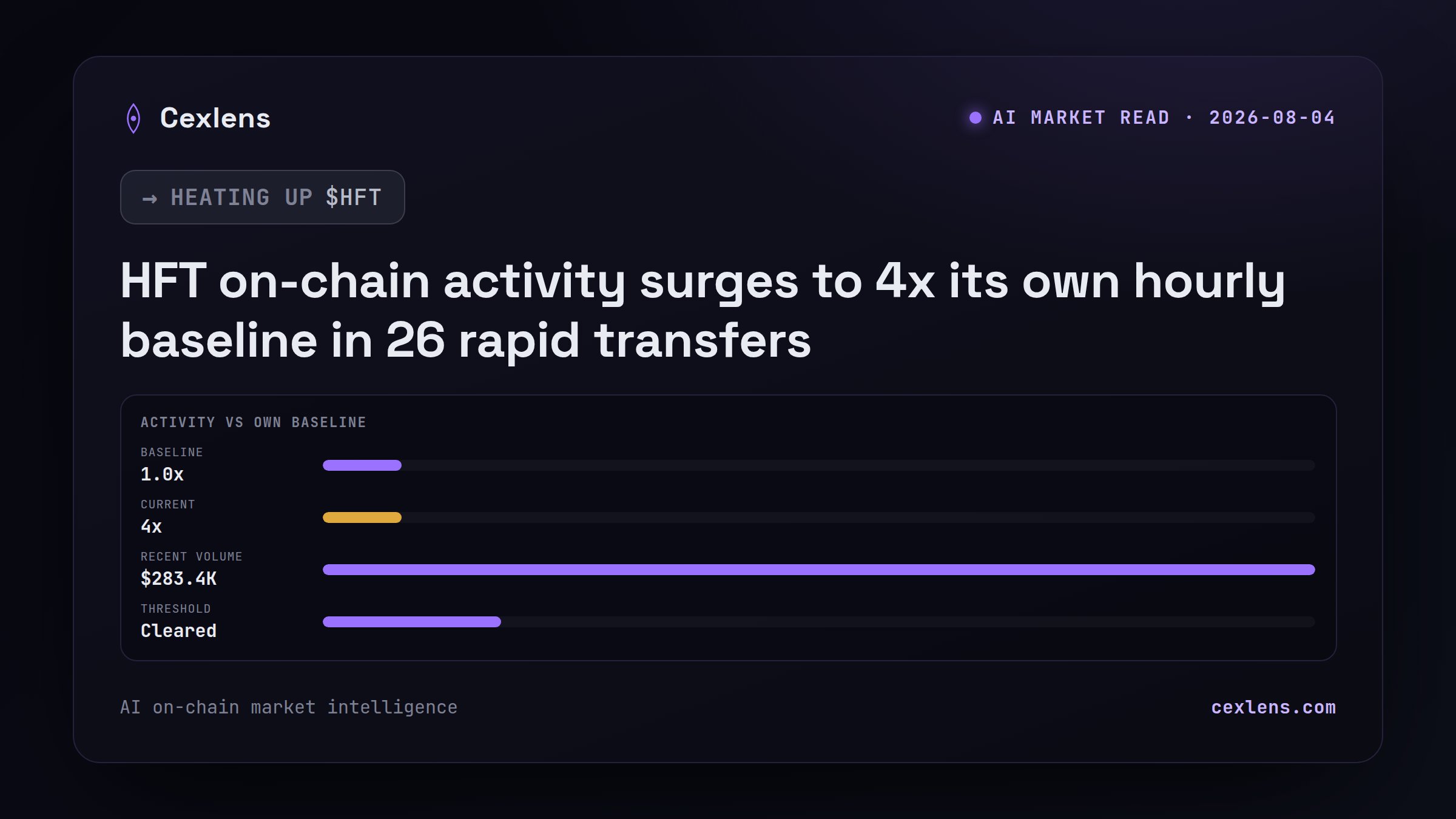Click the AI on-chain market intelligence tagline
Image resolution: width=1456 pixels, height=819 pixels.
click(x=289, y=707)
